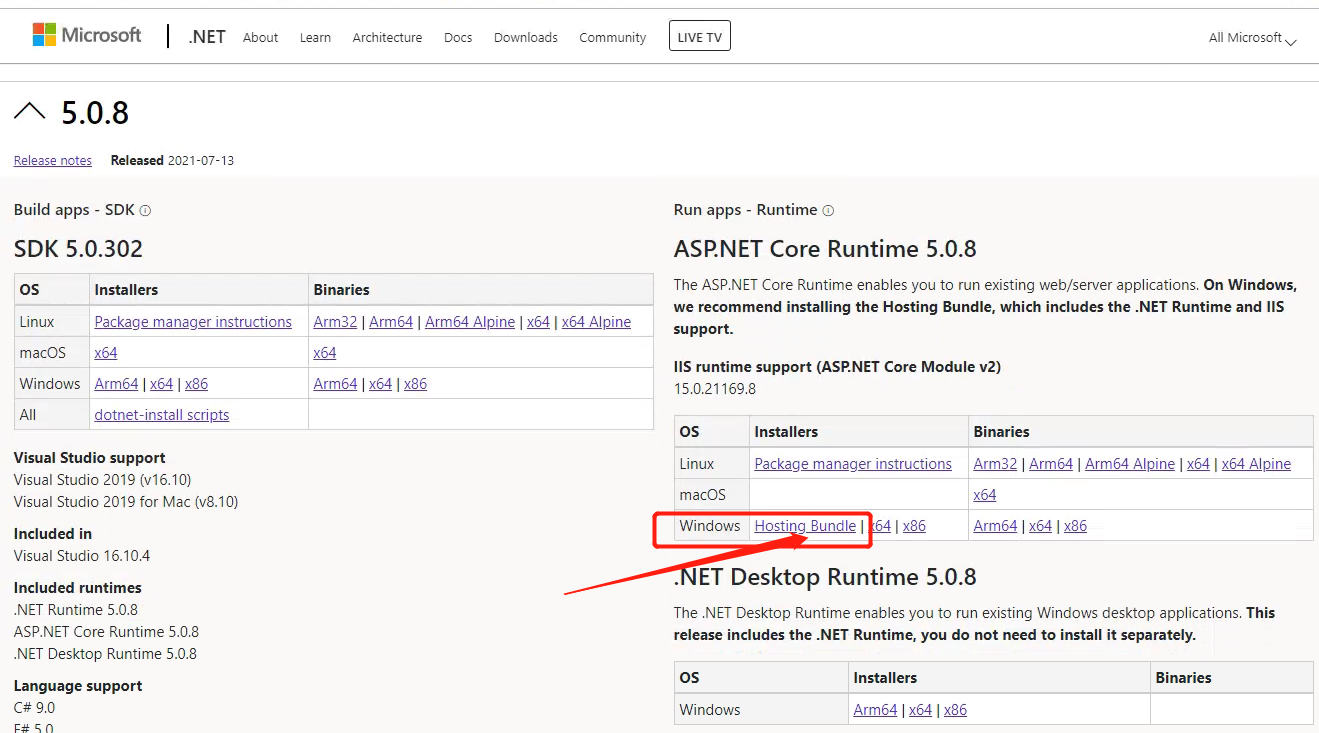Click the info icon beside Run apps - Runtime
1319x733 pixels.
(x=829, y=210)
